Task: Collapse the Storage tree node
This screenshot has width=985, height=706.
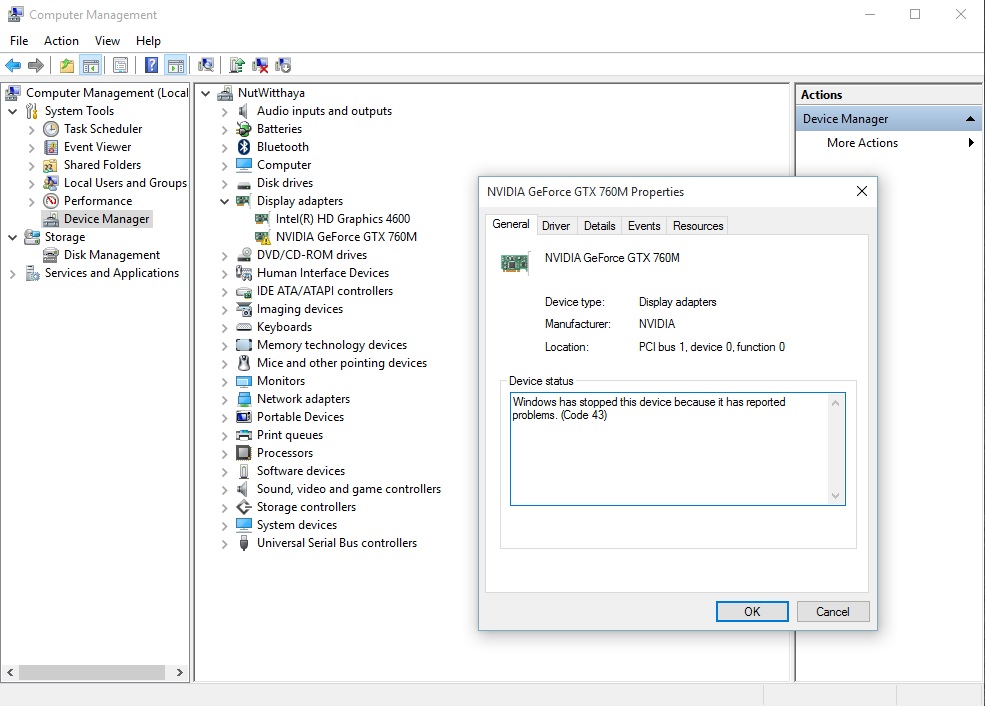Action: (13, 237)
